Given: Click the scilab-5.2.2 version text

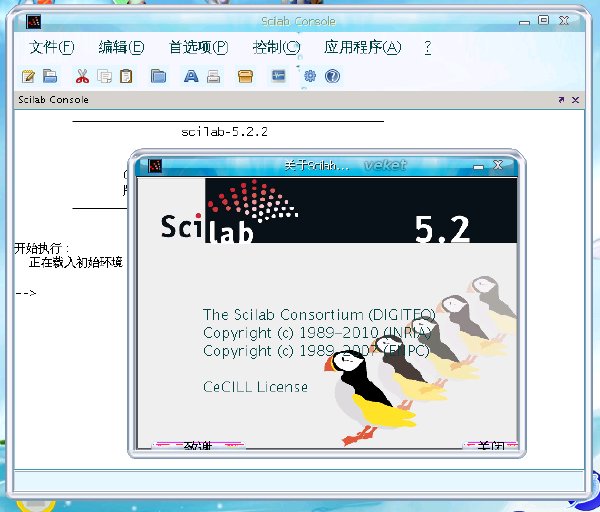Looking at the screenshot, I should click(224, 132).
